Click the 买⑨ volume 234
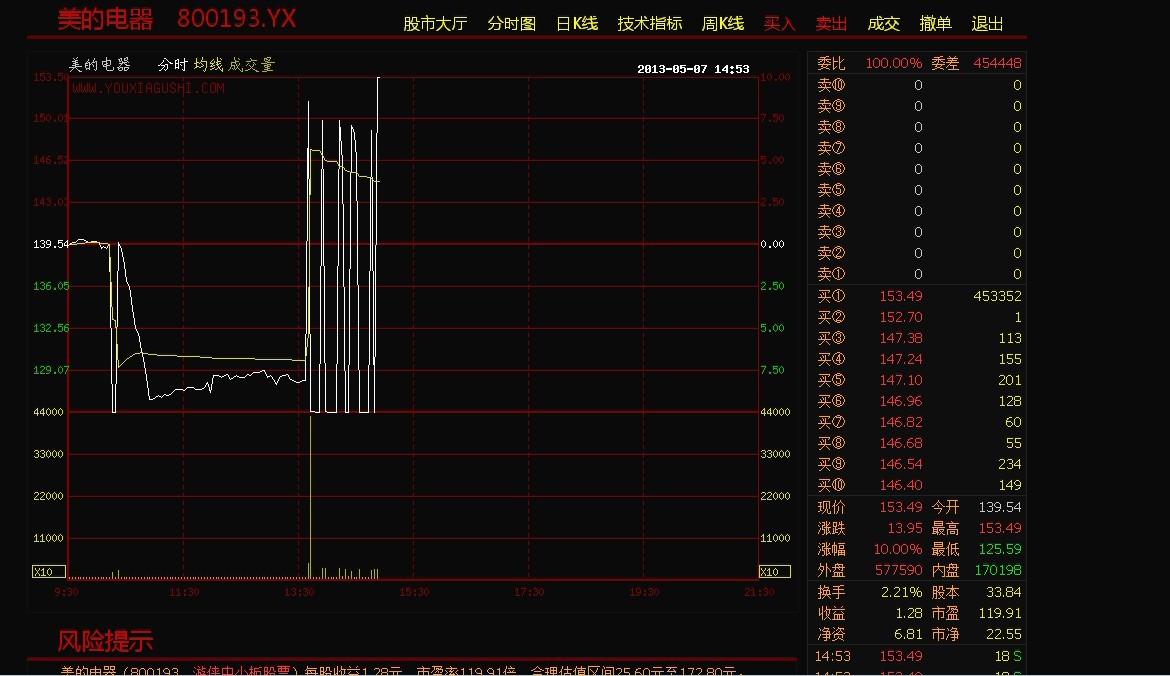1170x676 pixels. 1010,464
